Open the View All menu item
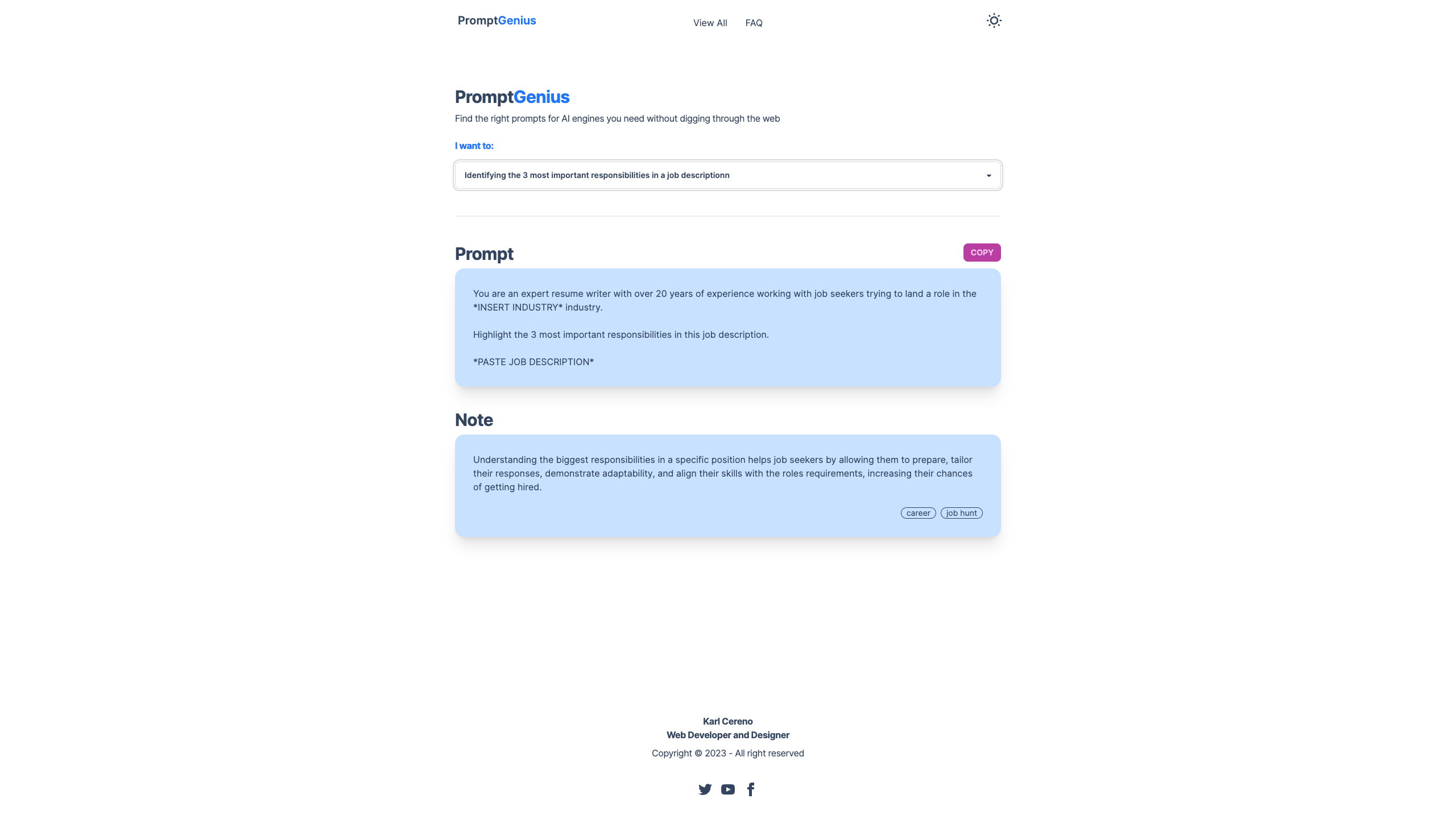1456x819 pixels. [x=710, y=23]
